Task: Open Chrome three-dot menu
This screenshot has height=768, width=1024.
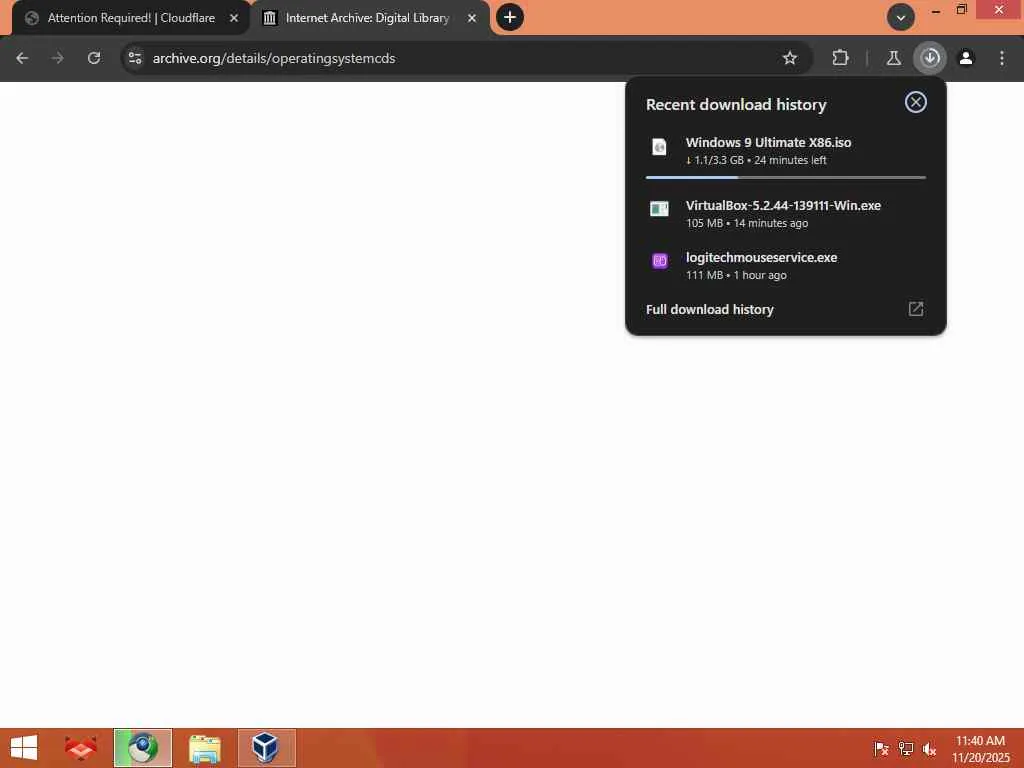Action: 1002,58
